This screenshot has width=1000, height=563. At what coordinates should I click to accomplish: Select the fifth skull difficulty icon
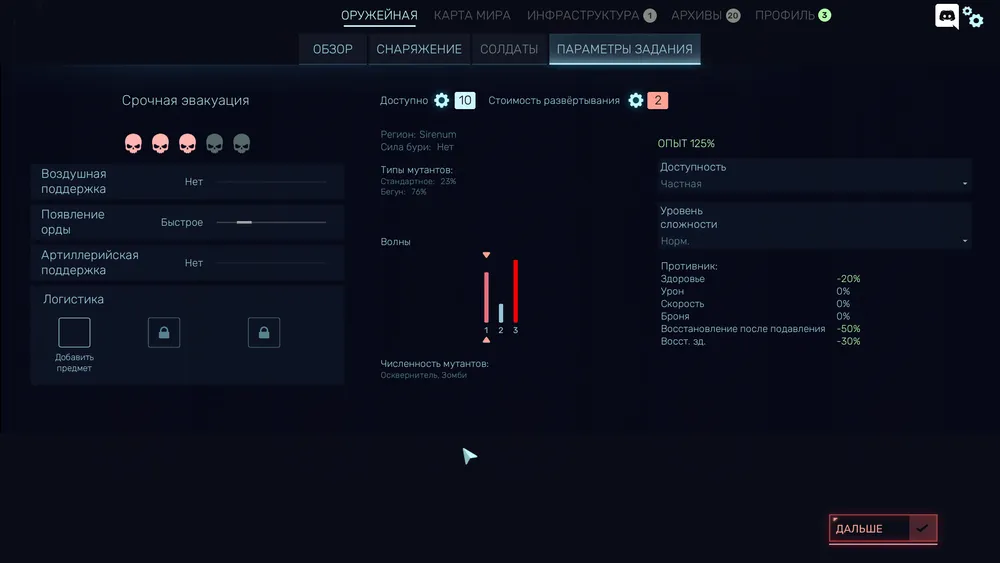tap(242, 143)
